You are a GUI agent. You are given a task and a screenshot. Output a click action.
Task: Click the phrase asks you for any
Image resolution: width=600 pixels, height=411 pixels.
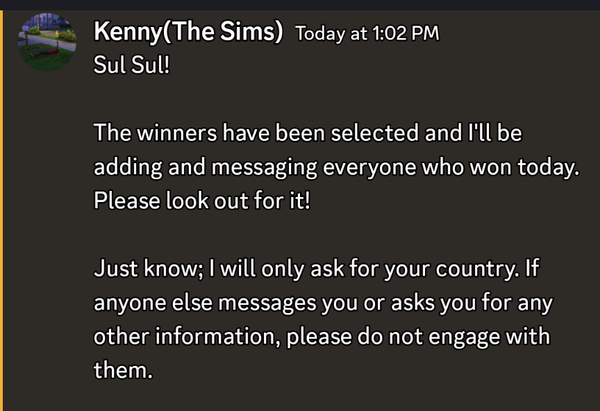[471, 303]
